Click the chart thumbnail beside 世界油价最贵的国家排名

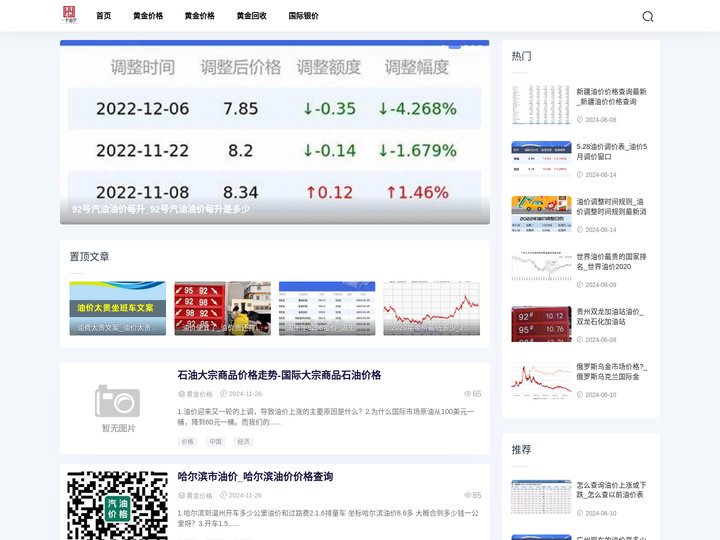point(541,266)
